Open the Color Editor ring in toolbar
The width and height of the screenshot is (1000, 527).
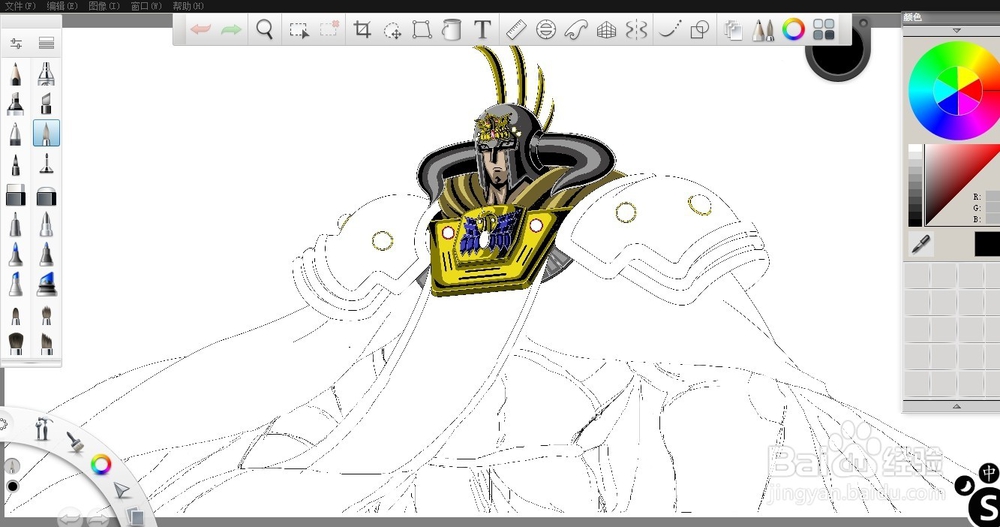tap(793, 29)
